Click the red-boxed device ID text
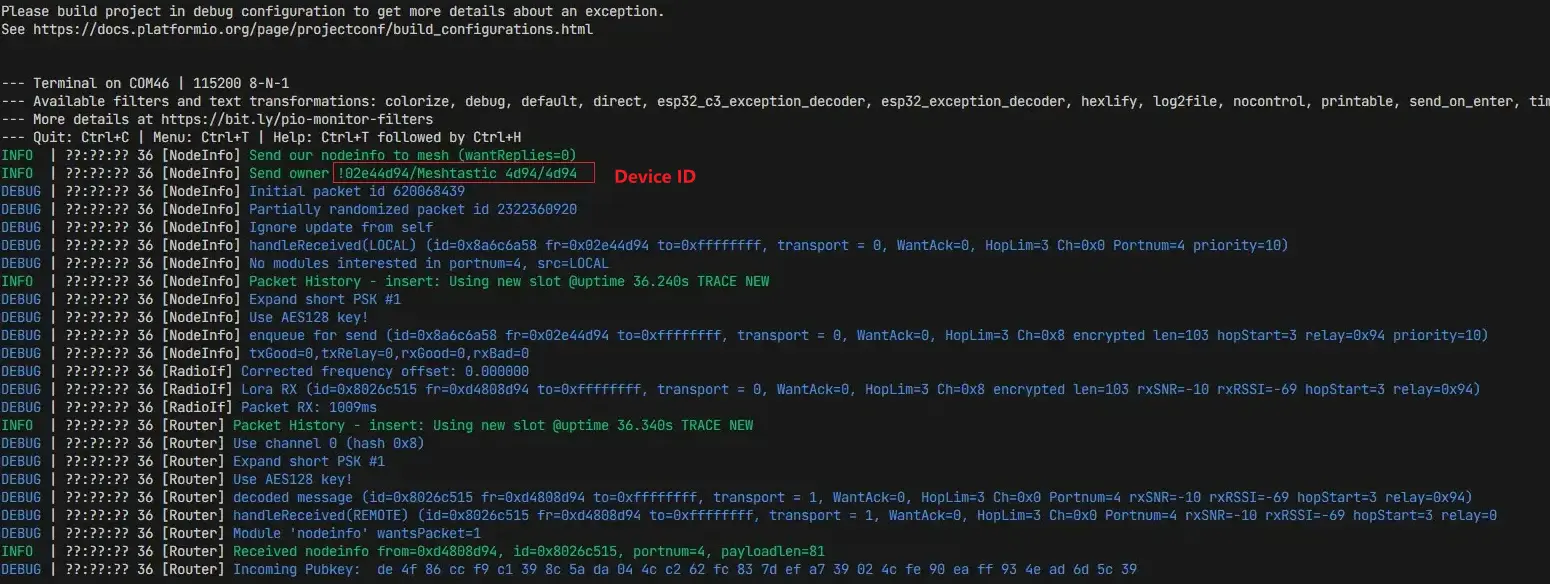Image resolution: width=1550 pixels, height=584 pixels. point(458,173)
